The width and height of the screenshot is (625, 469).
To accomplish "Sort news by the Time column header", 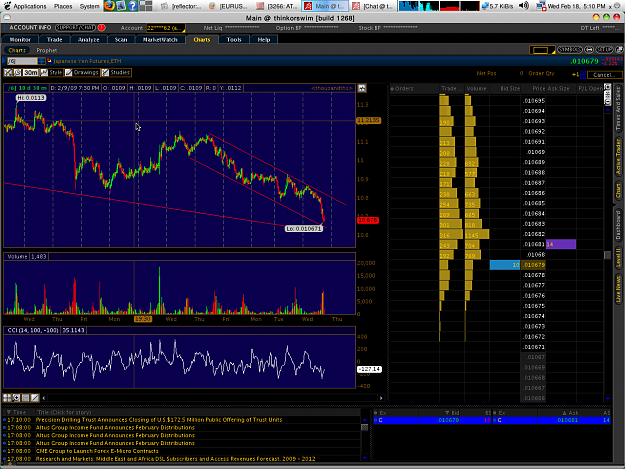I will pyautogui.click(x=19, y=412).
